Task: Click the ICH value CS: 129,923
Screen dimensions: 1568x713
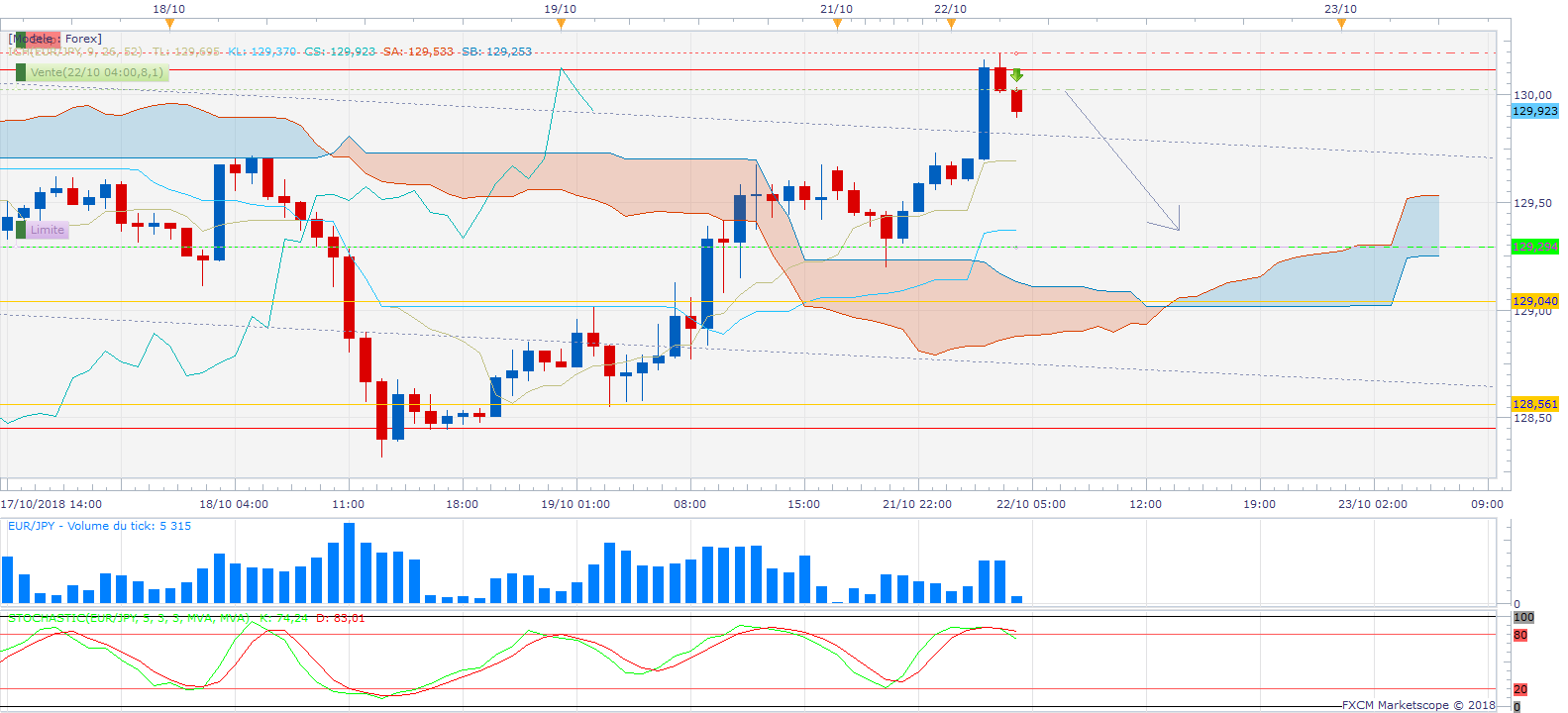Action: [340, 51]
